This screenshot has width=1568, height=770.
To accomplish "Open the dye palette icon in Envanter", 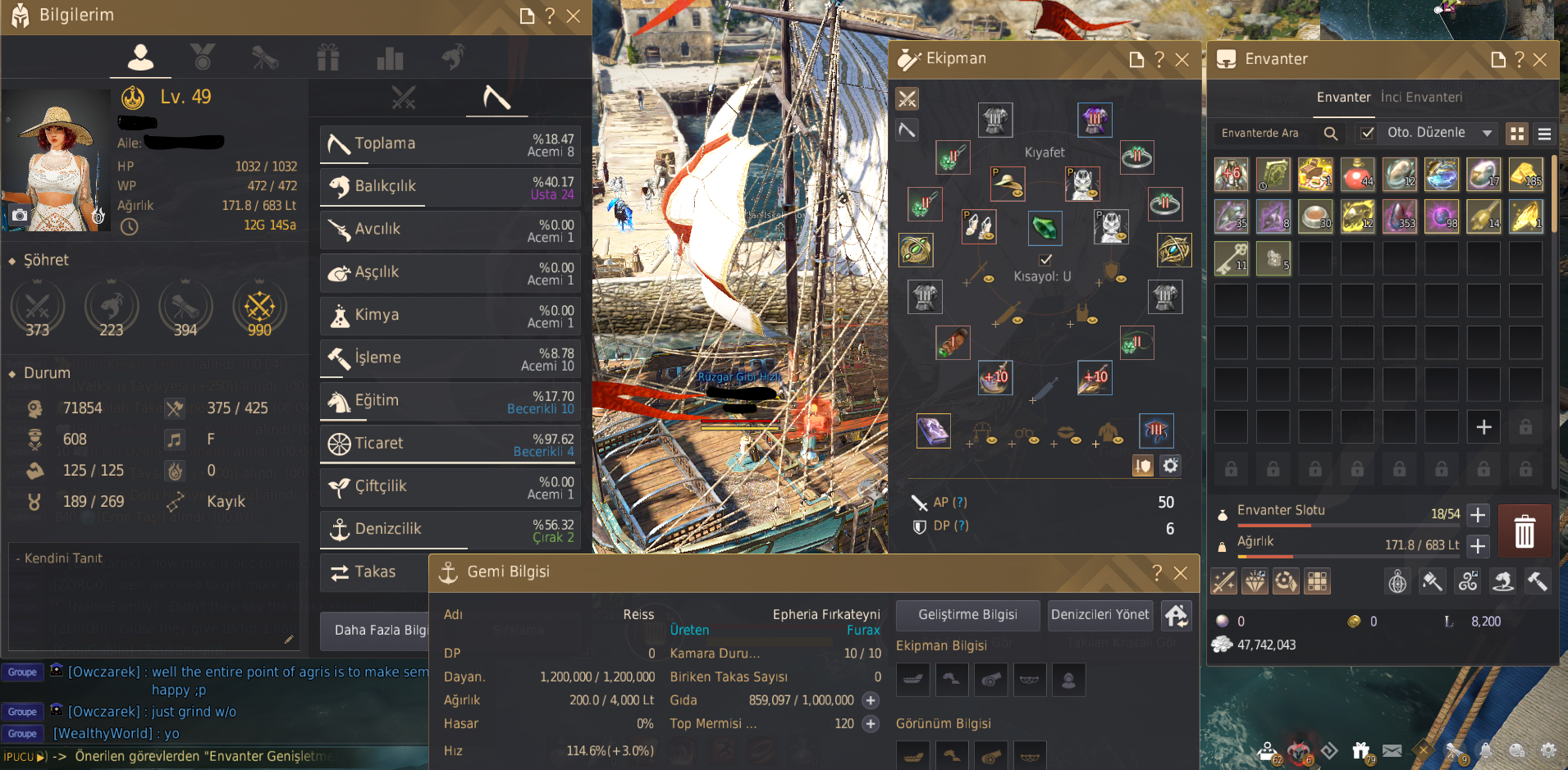I will 1286,581.
